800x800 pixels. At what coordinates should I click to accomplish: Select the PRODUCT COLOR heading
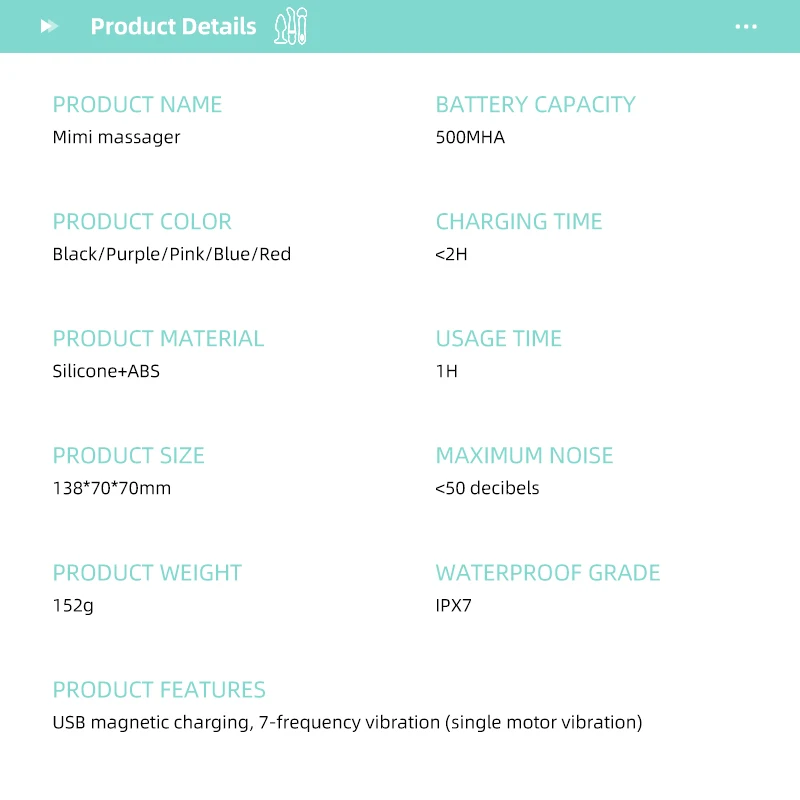[x=142, y=221]
